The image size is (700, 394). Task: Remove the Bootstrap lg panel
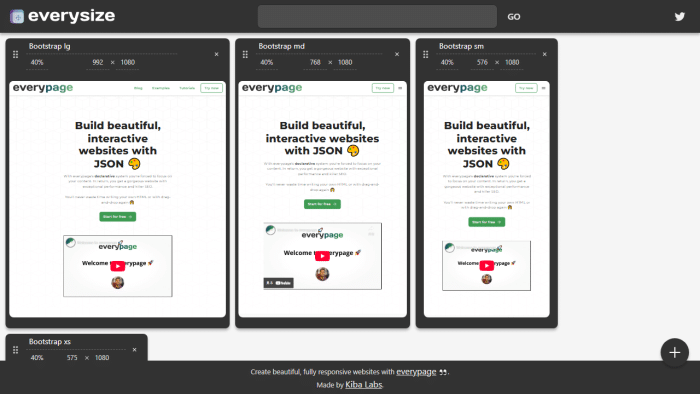coord(217,54)
